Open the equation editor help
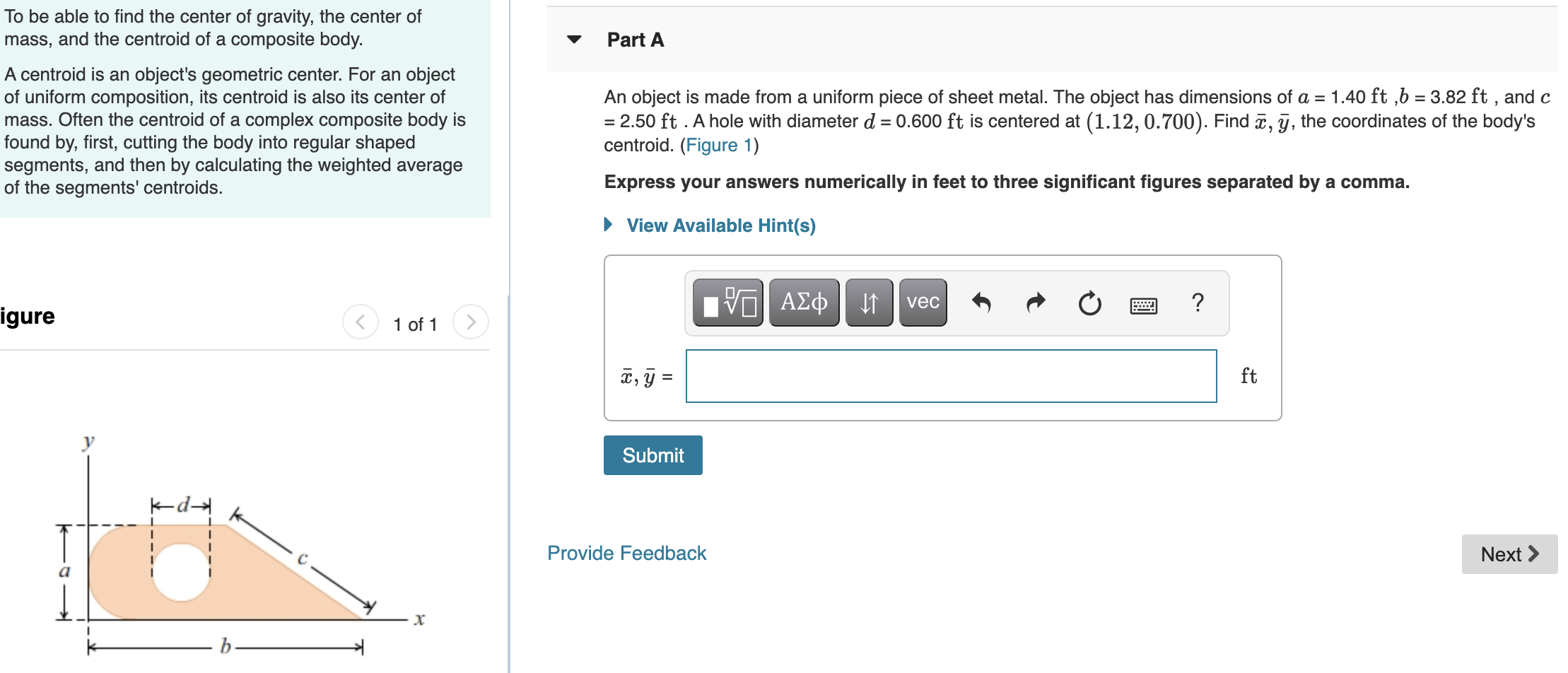Viewport: 1568px width, 673px height. click(1197, 303)
